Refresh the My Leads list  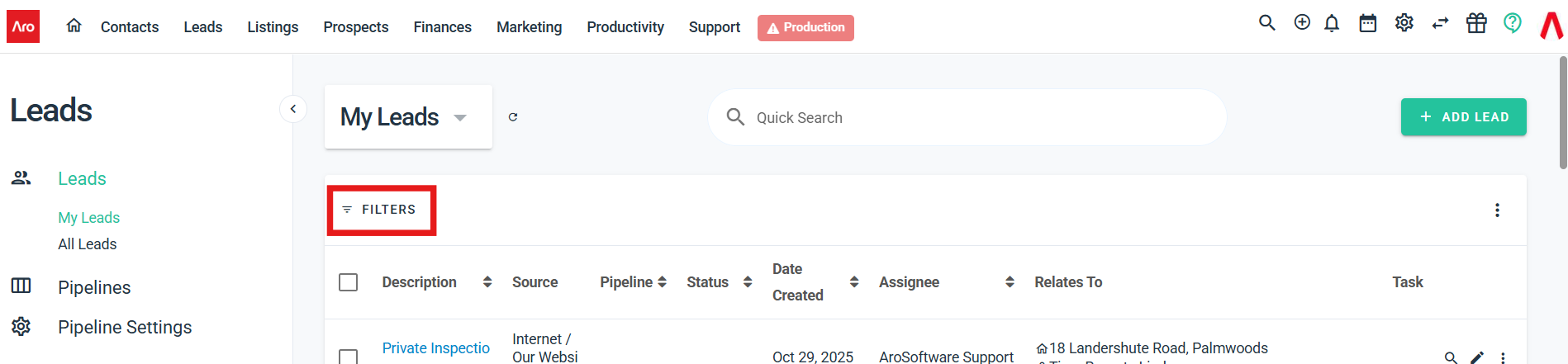point(513,117)
